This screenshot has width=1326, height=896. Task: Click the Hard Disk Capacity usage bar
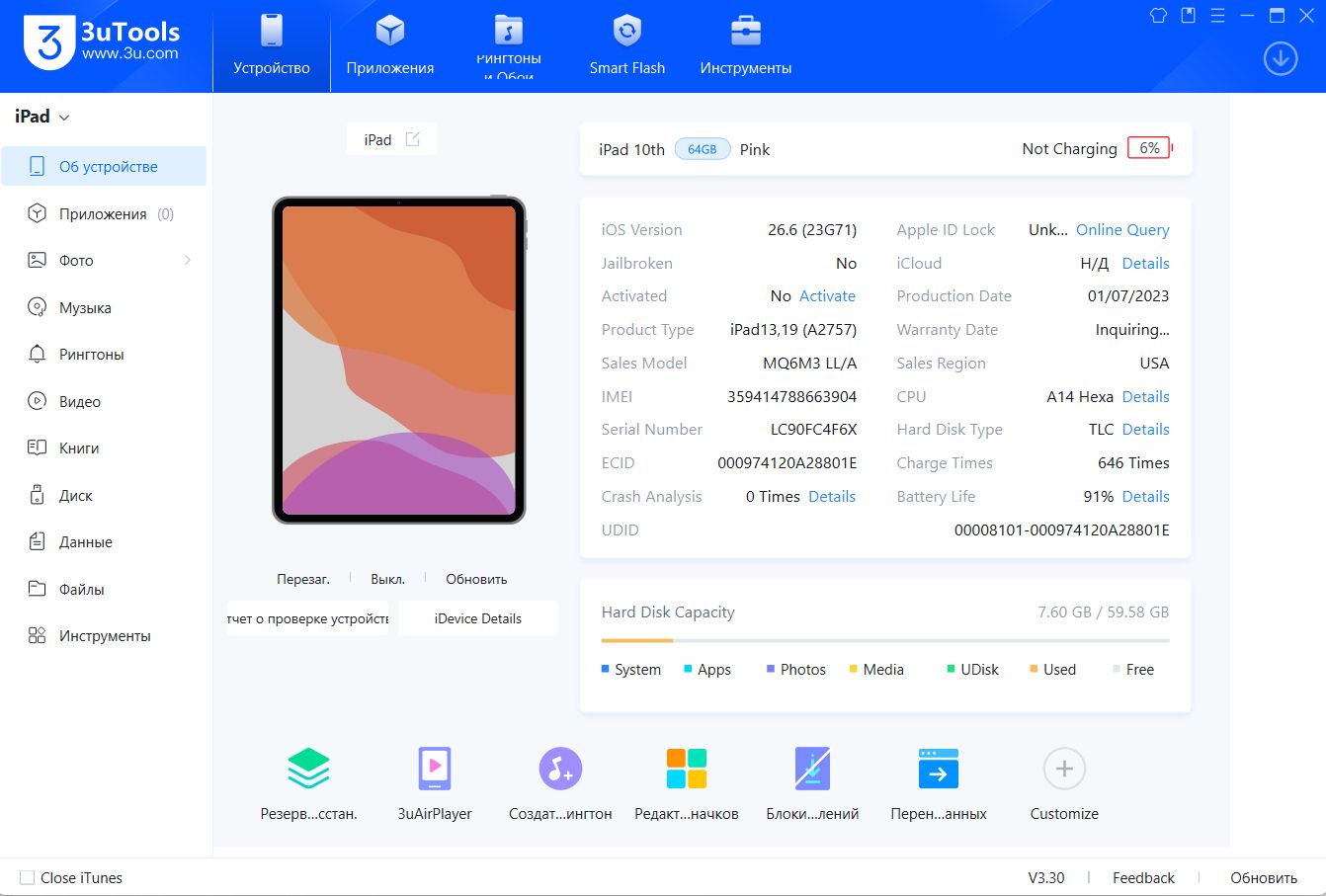(x=885, y=641)
